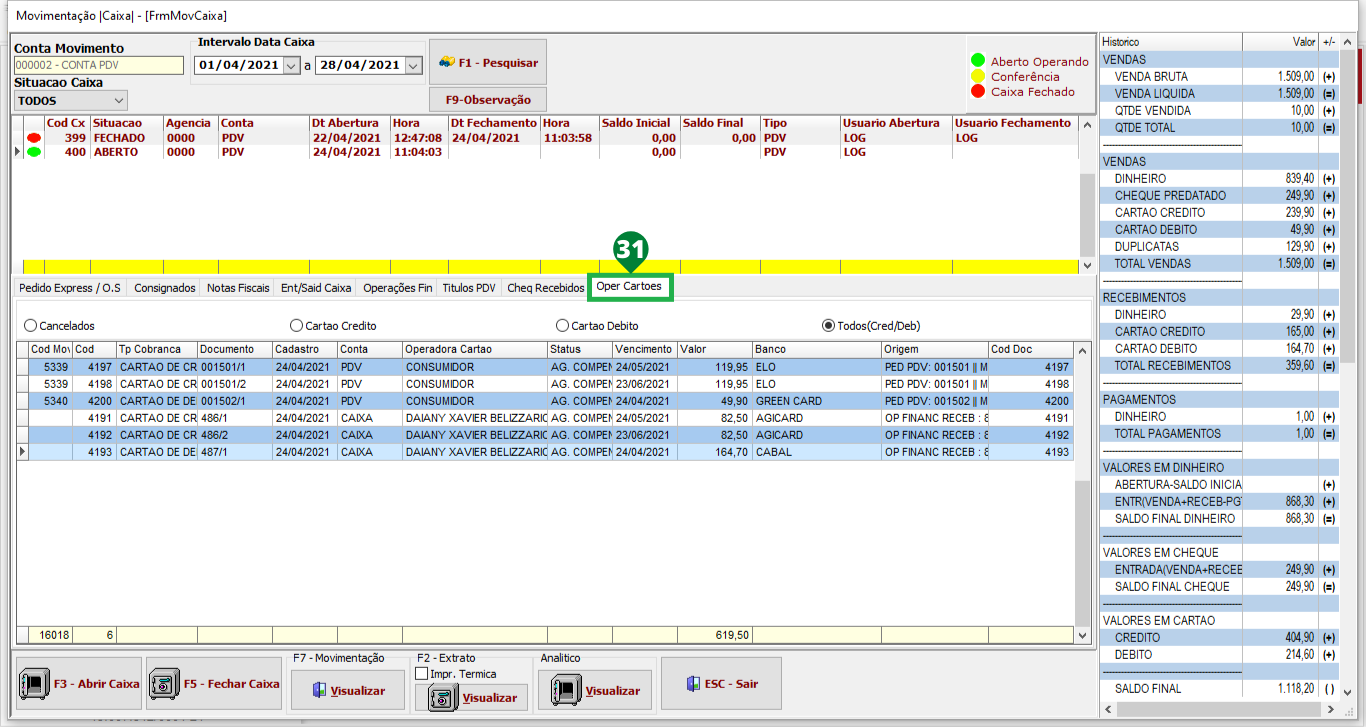Select card row with Cod 4198
The image size is (1366, 727).
tap(545, 384)
